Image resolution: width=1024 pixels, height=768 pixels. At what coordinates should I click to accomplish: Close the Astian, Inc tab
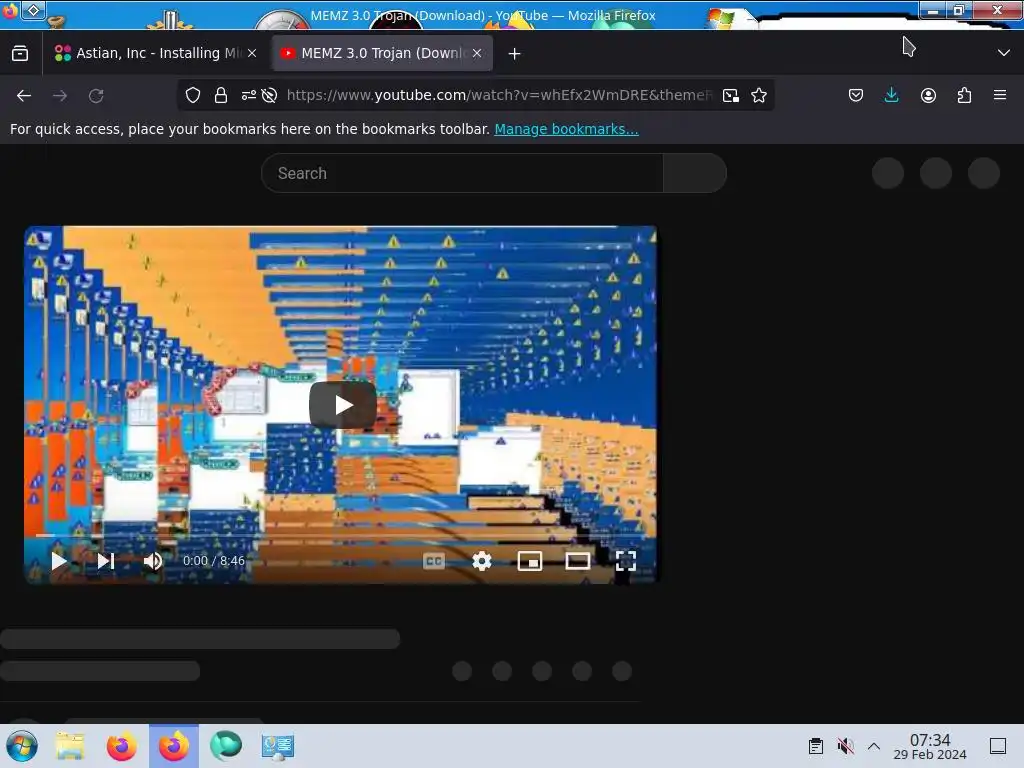coord(252,54)
